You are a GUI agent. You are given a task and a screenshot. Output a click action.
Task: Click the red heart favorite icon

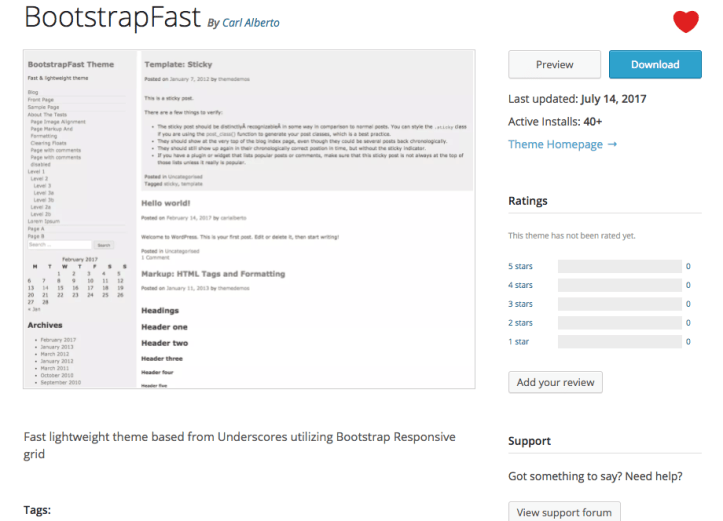685,21
